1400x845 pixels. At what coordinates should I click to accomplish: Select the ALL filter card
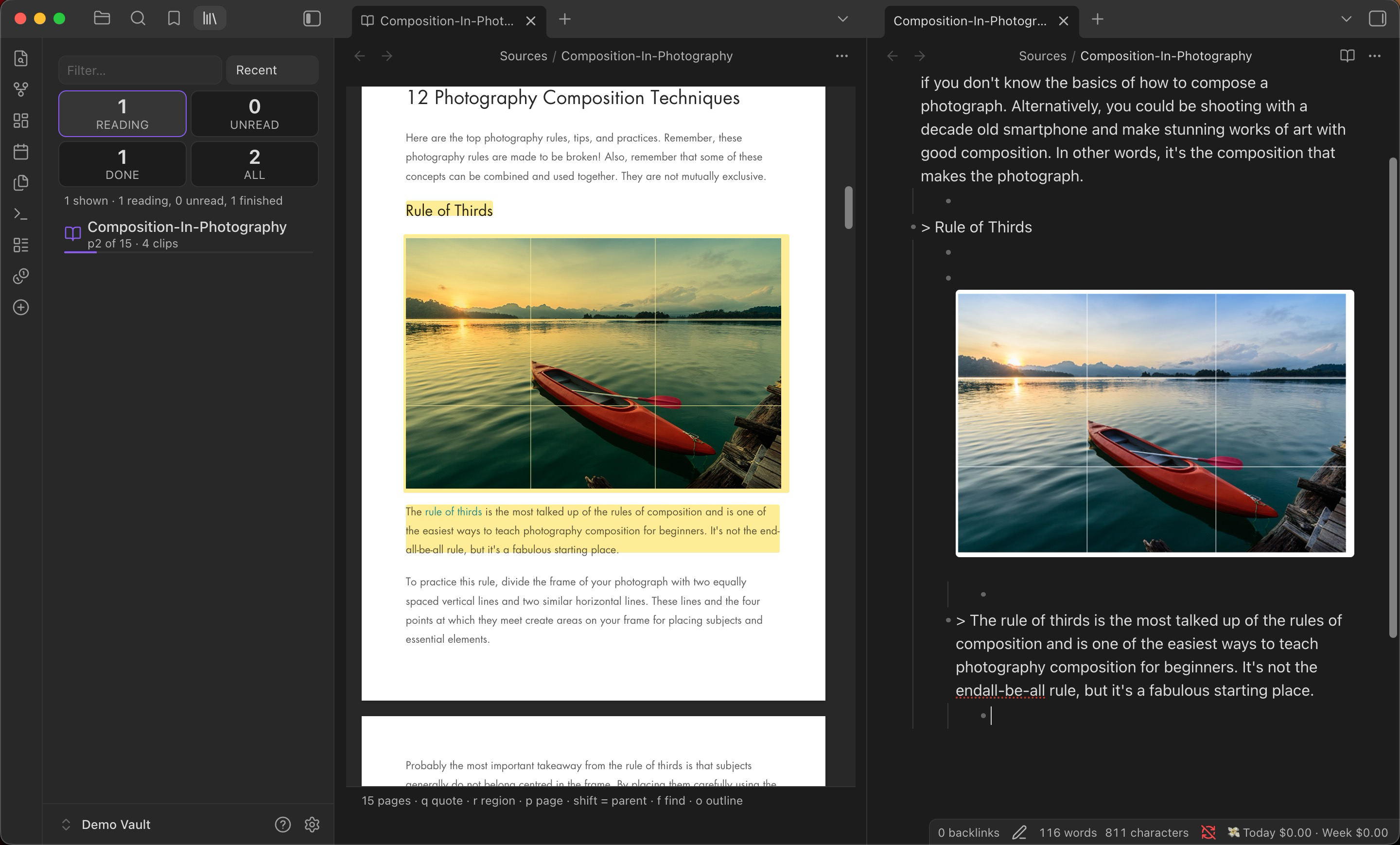pos(255,164)
